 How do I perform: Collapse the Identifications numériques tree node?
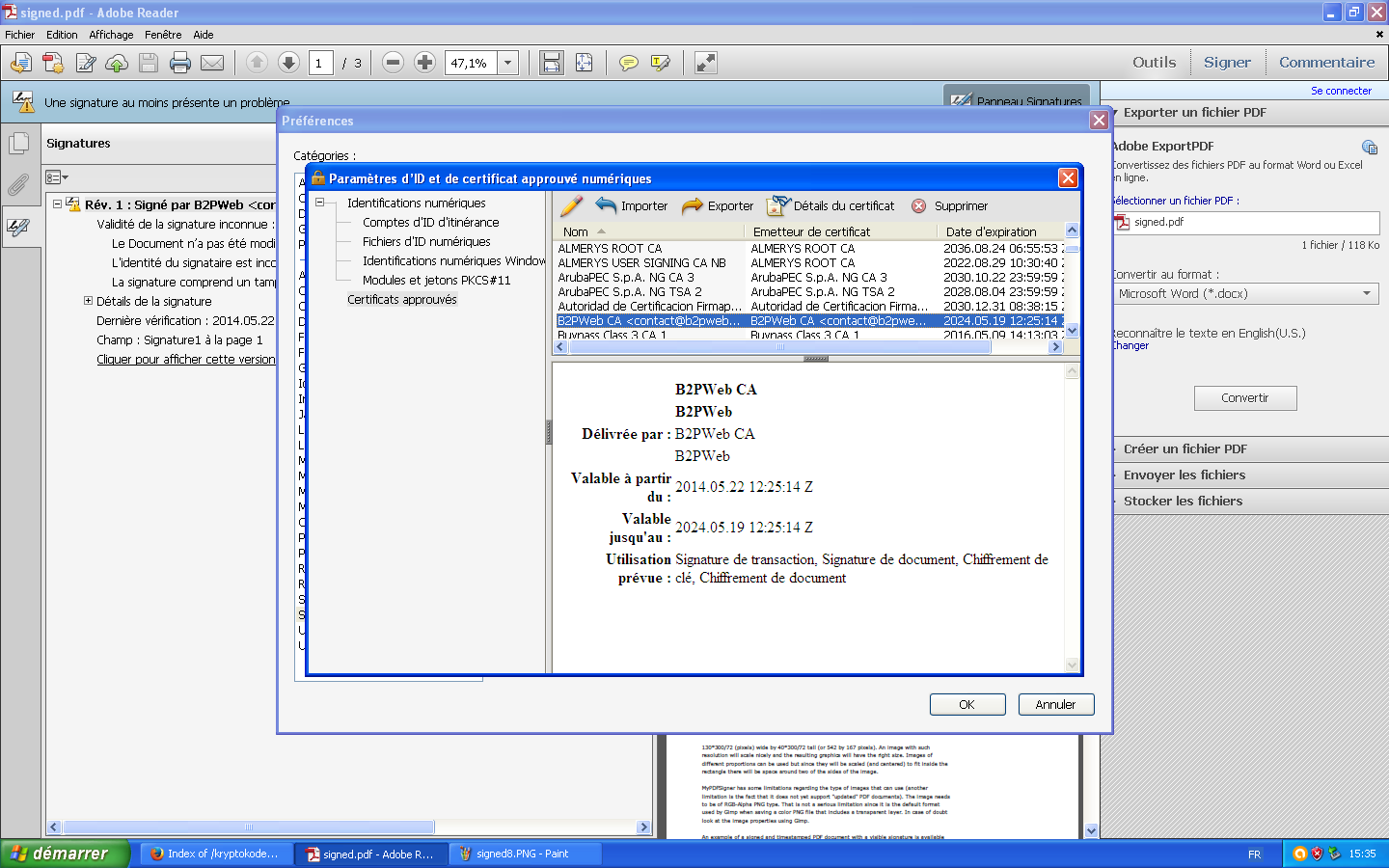click(x=320, y=203)
